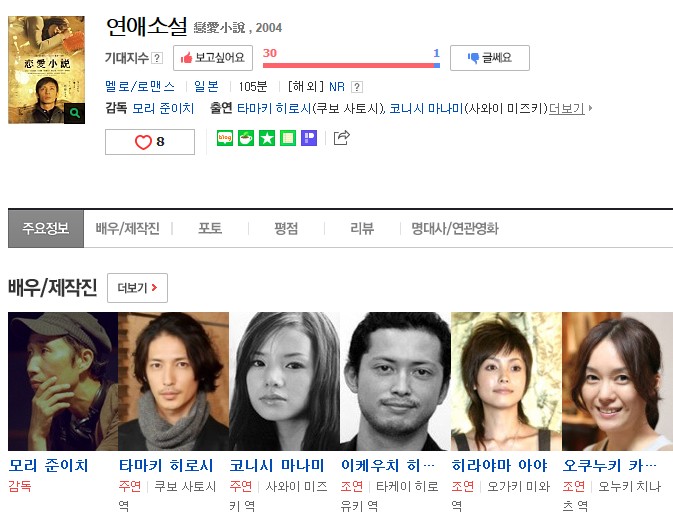Viewport: 673px width, 522px height.
Task: Click the magnifier icon on the movie poster
Action: click(x=74, y=113)
